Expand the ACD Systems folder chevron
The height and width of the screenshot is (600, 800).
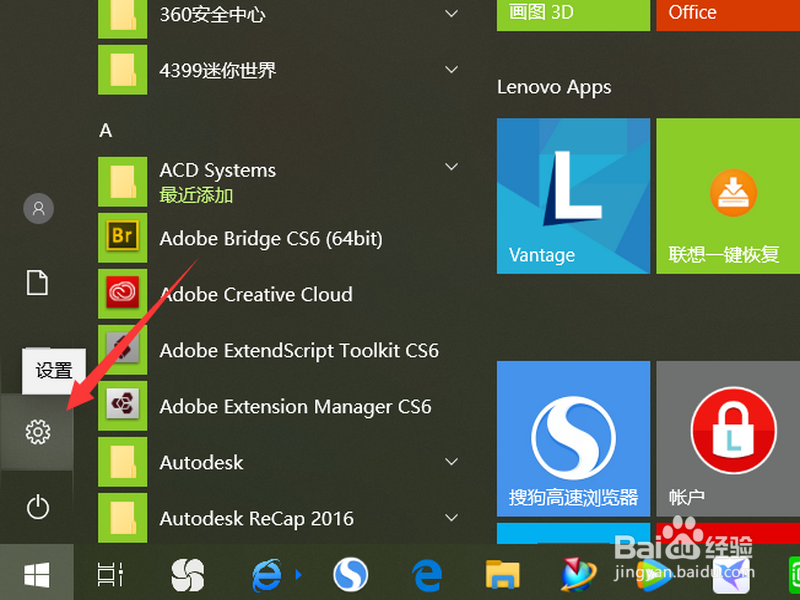[451, 166]
